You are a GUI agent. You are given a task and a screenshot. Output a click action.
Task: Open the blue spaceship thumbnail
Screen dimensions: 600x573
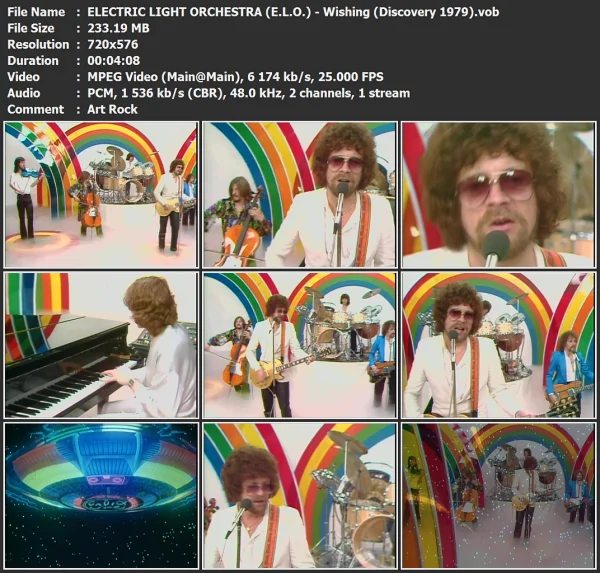pos(101,495)
